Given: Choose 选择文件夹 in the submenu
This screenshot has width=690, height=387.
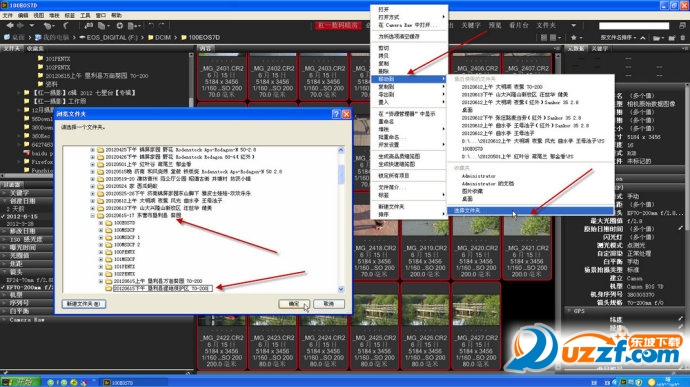Looking at the screenshot, I should [530, 210].
